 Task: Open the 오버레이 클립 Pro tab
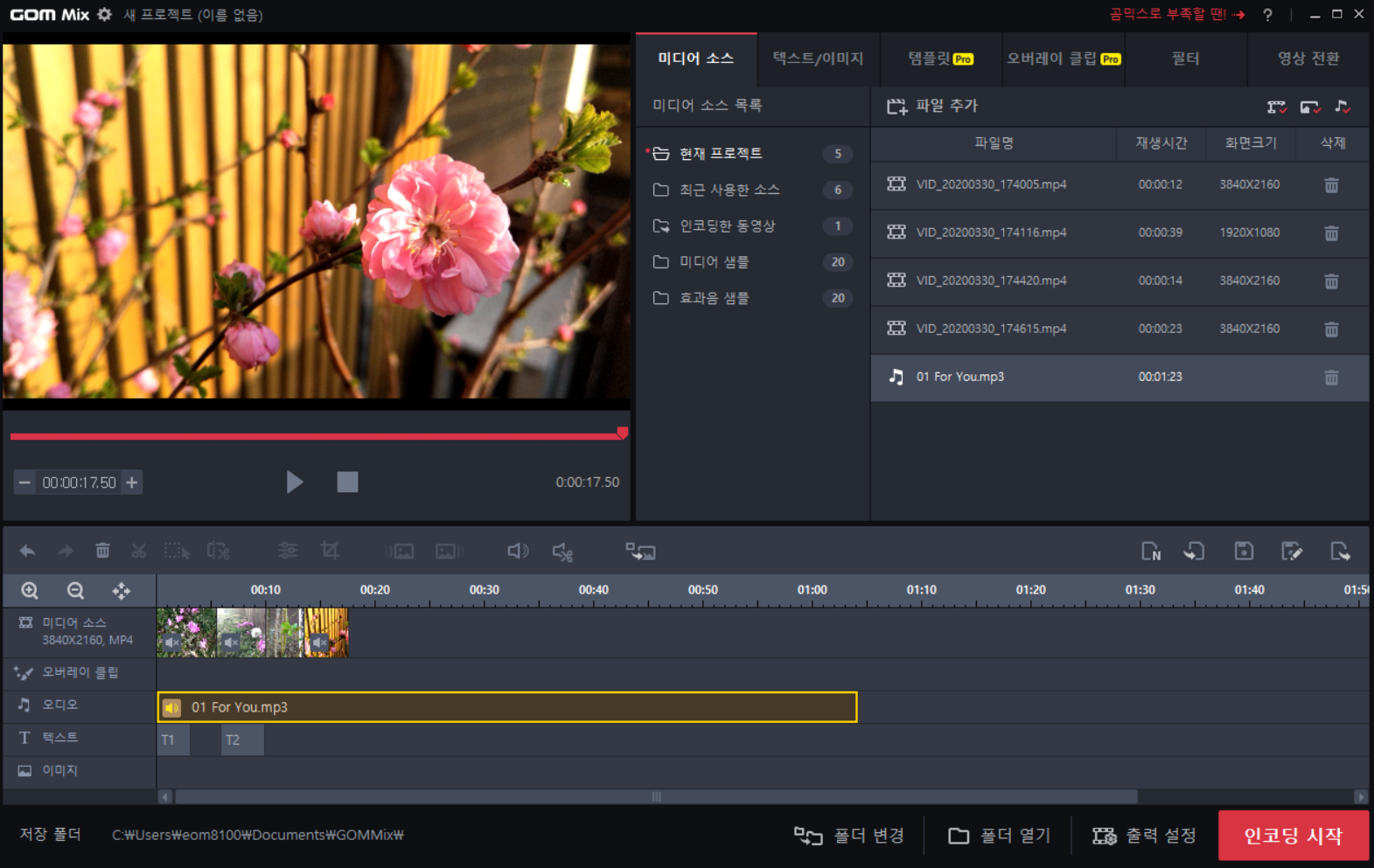pyautogui.click(x=1064, y=59)
